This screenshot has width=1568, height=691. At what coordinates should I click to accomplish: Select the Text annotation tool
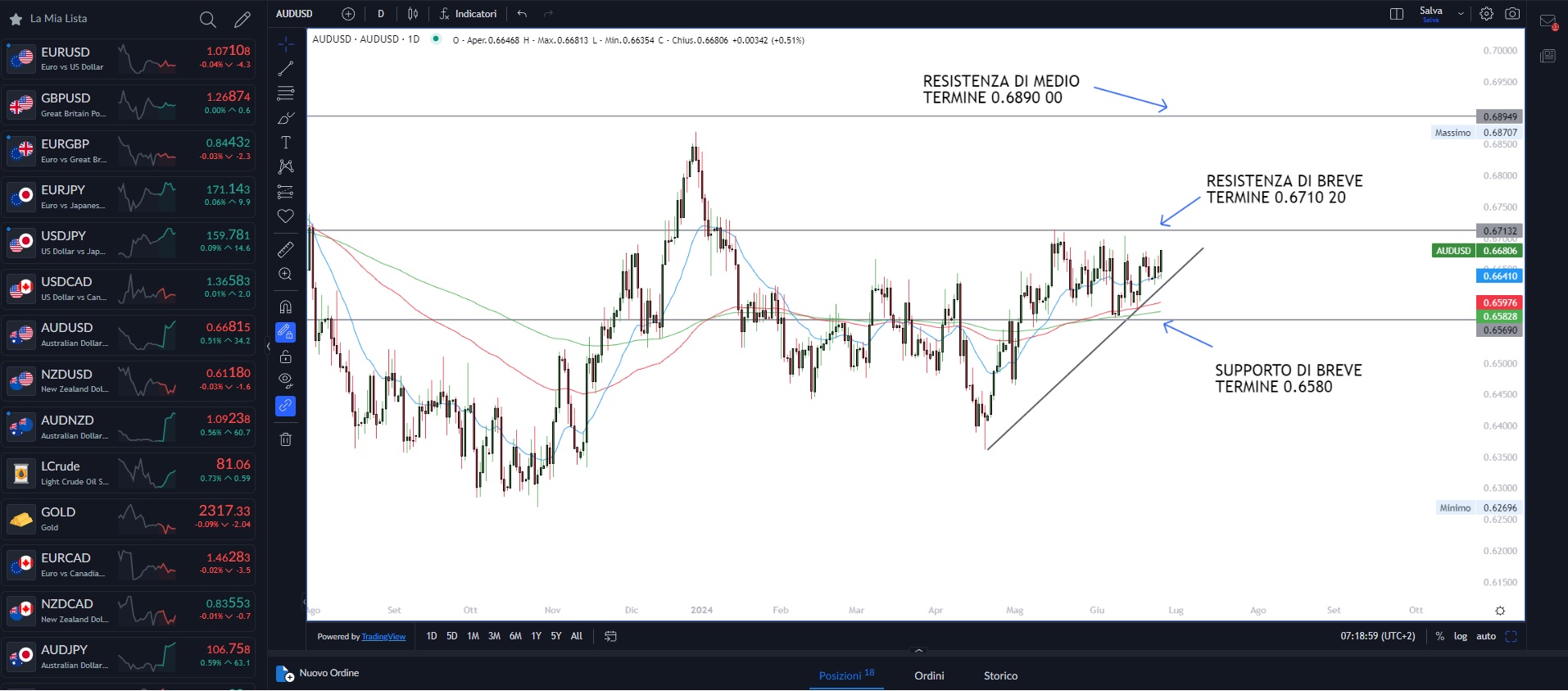pyautogui.click(x=286, y=143)
